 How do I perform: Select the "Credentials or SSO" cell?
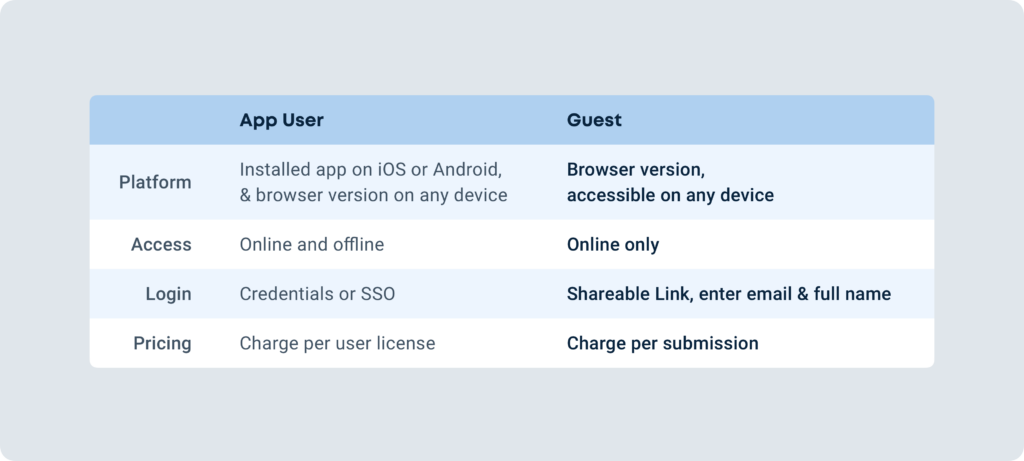pyautogui.click(x=315, y=294)
